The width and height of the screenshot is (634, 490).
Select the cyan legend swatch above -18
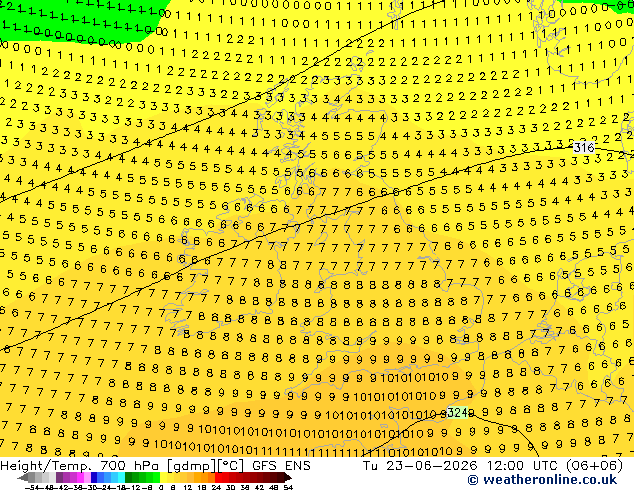click(122, 477)
